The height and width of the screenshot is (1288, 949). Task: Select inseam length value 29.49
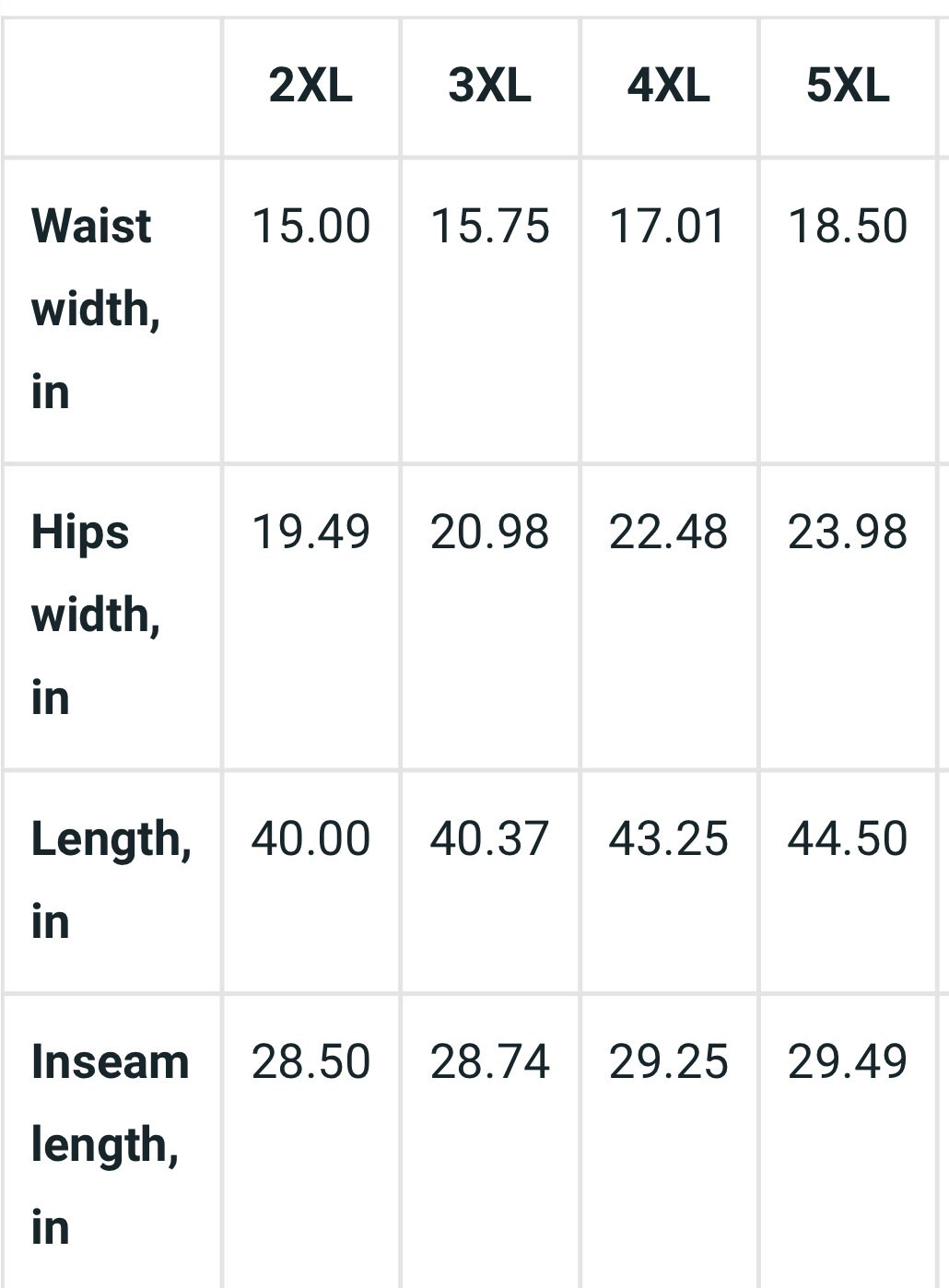pos(848,1061)
